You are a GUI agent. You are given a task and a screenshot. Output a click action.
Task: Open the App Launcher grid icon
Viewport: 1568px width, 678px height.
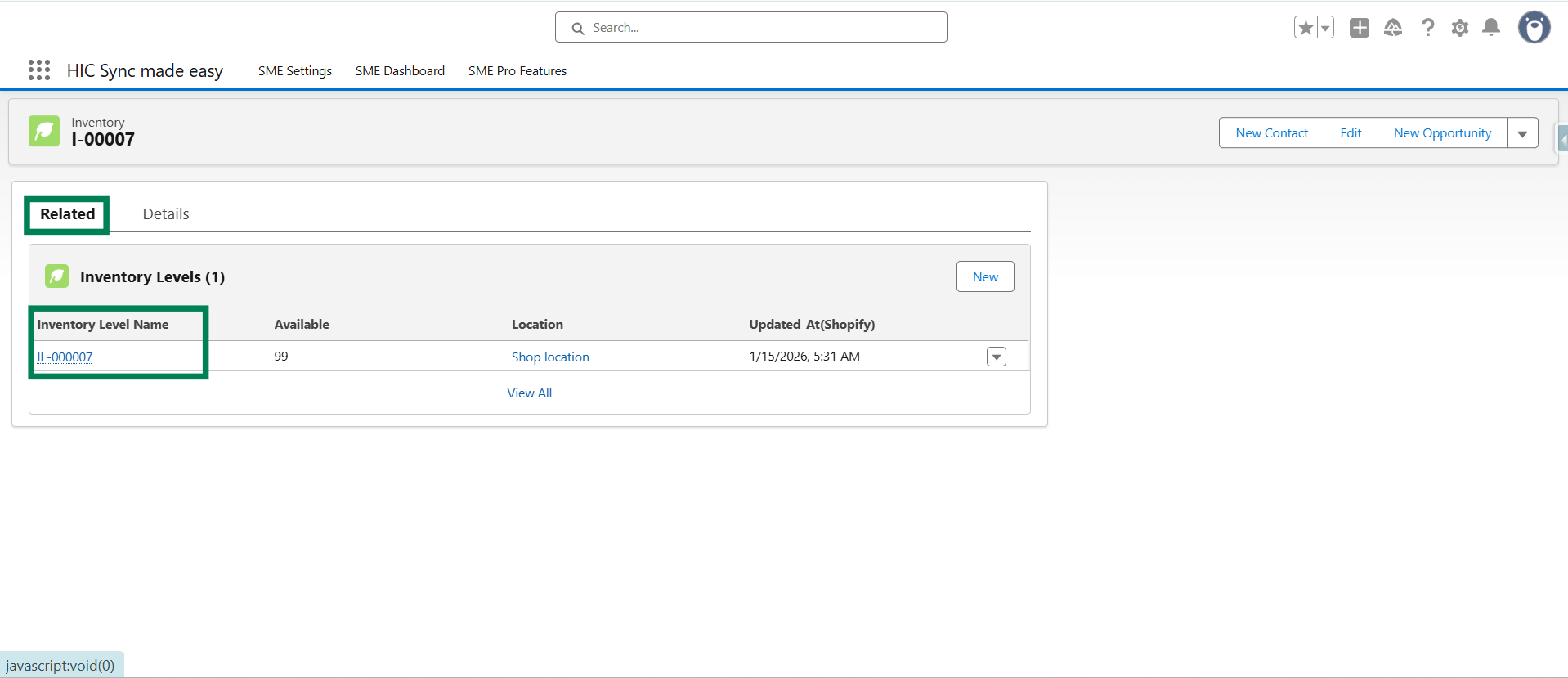coord(39,70)
